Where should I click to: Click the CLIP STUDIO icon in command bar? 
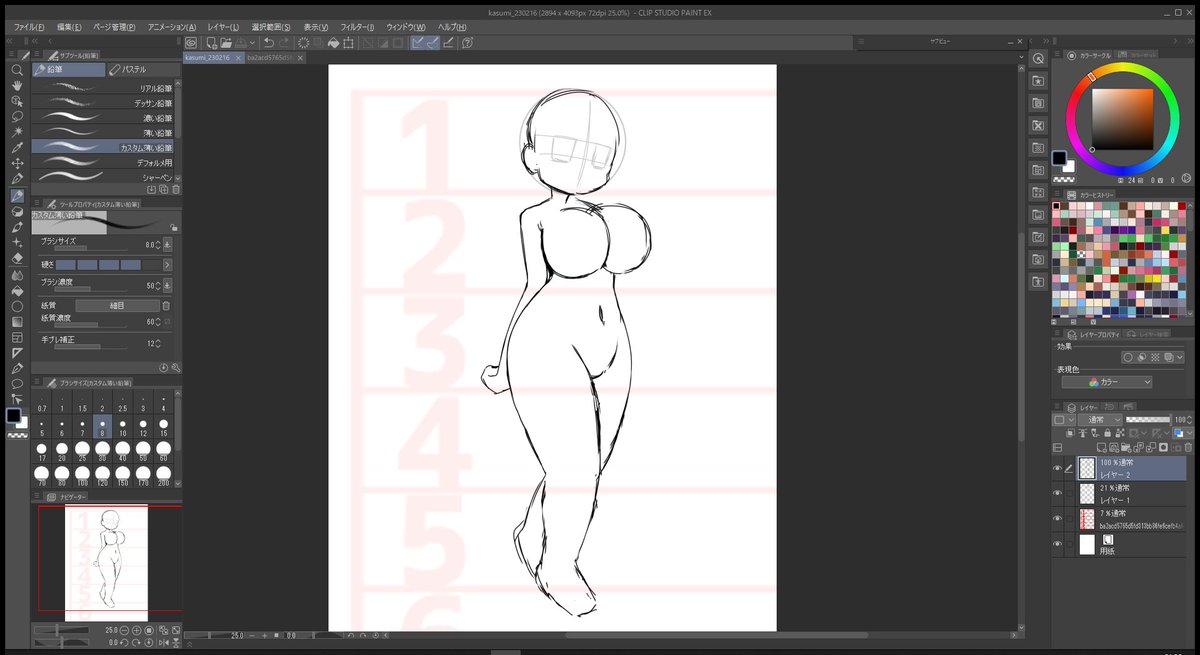point(191,43)
